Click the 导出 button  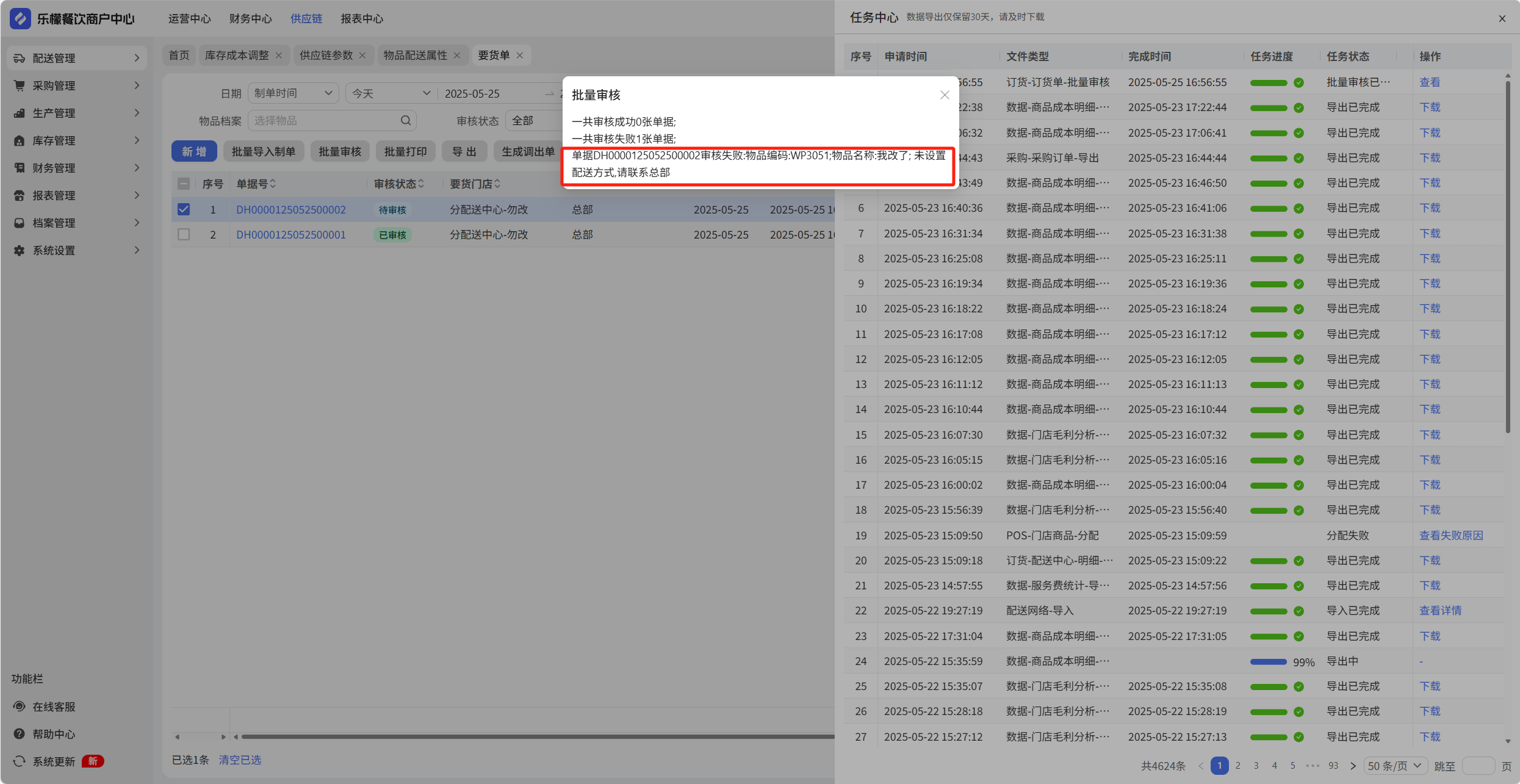(464, 151)
